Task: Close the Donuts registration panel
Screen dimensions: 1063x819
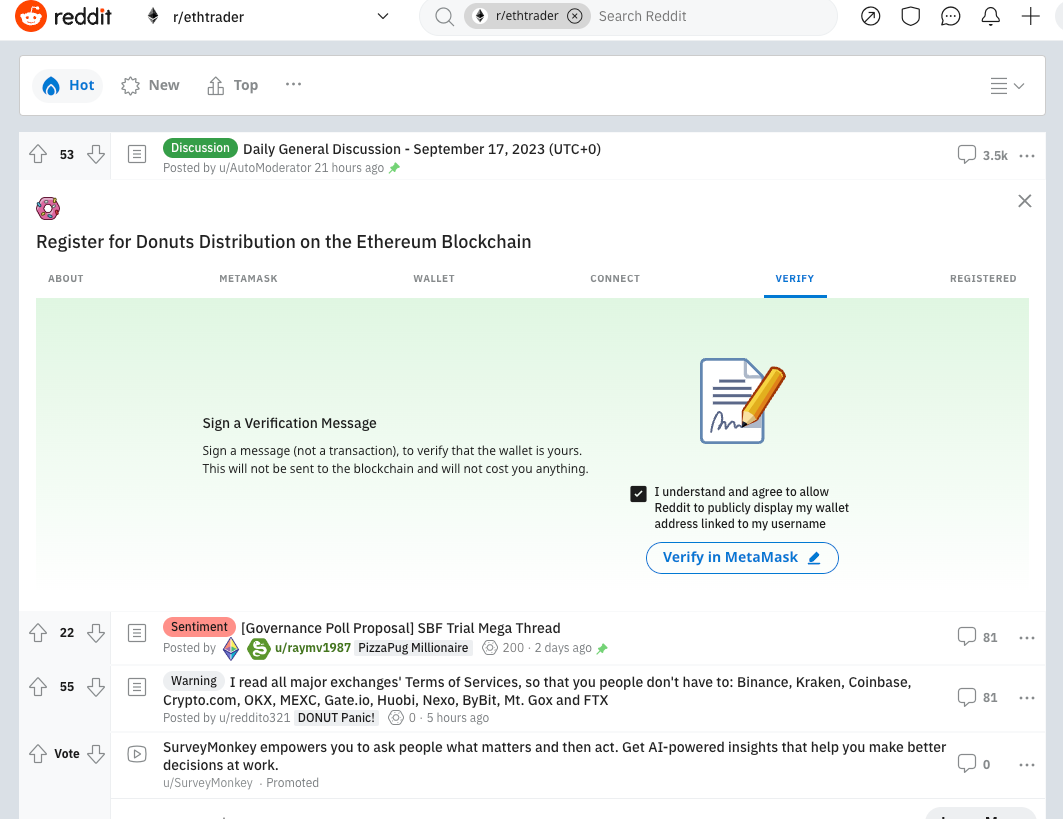Action: pyautogui.click(x=1024, y=201)
